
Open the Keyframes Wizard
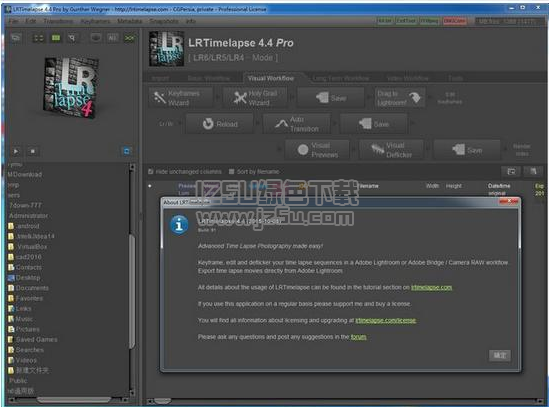coord(181,98)
